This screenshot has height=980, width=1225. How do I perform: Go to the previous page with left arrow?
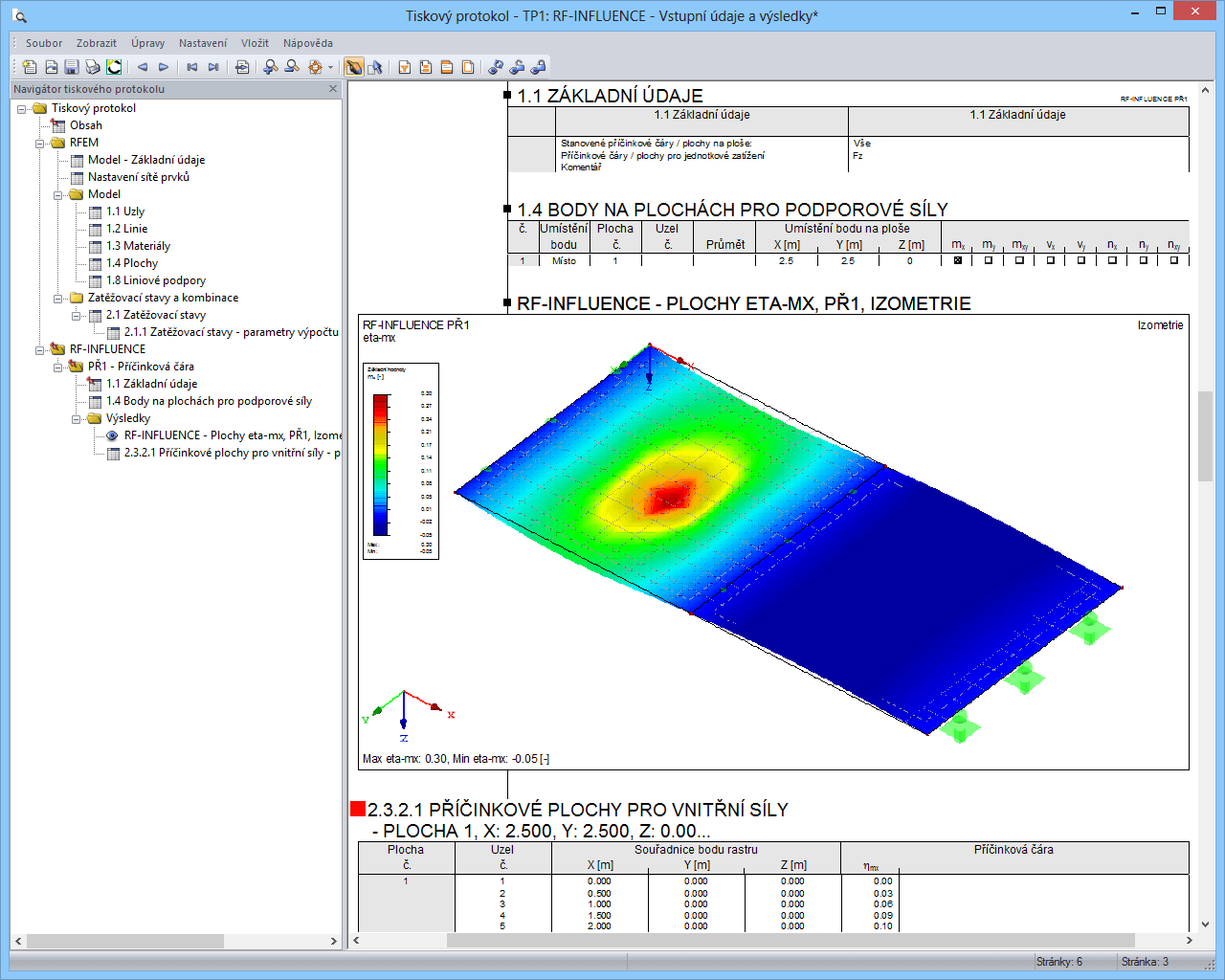pos(143,67)
